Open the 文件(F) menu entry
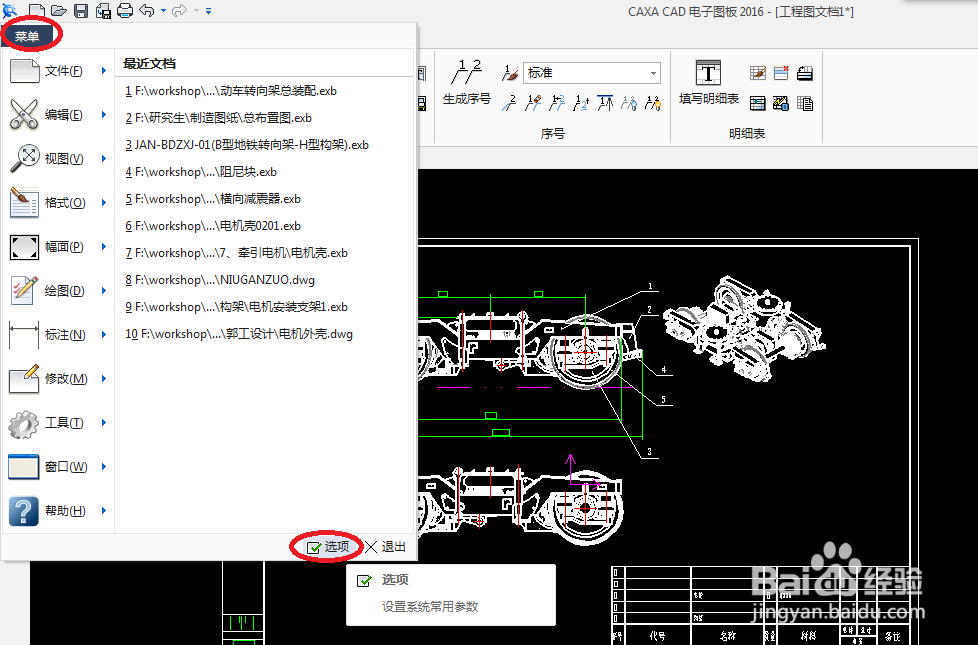This screenshot has width=978, height=645. pos(57,71)
